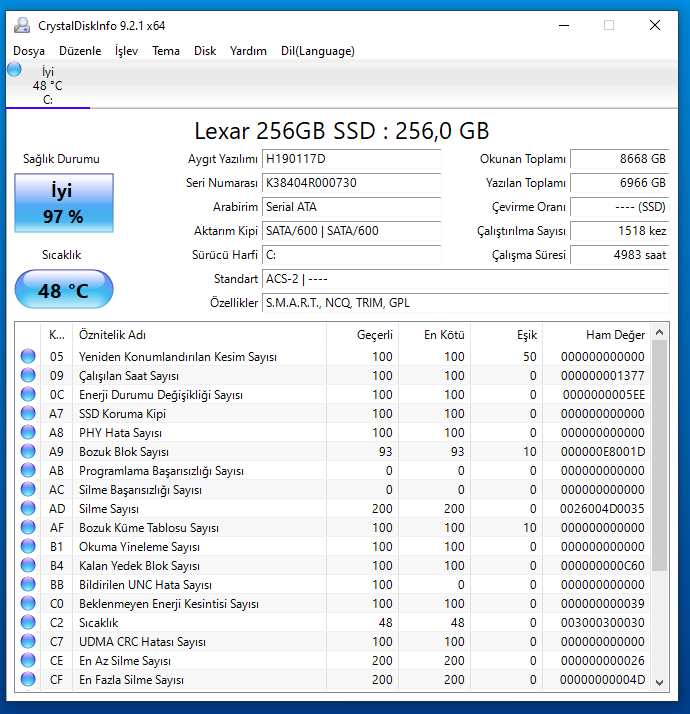Click the status orb for SSD Koruma Kipi
This screenshot has width=690, height=714.
(x=28, y=414)
